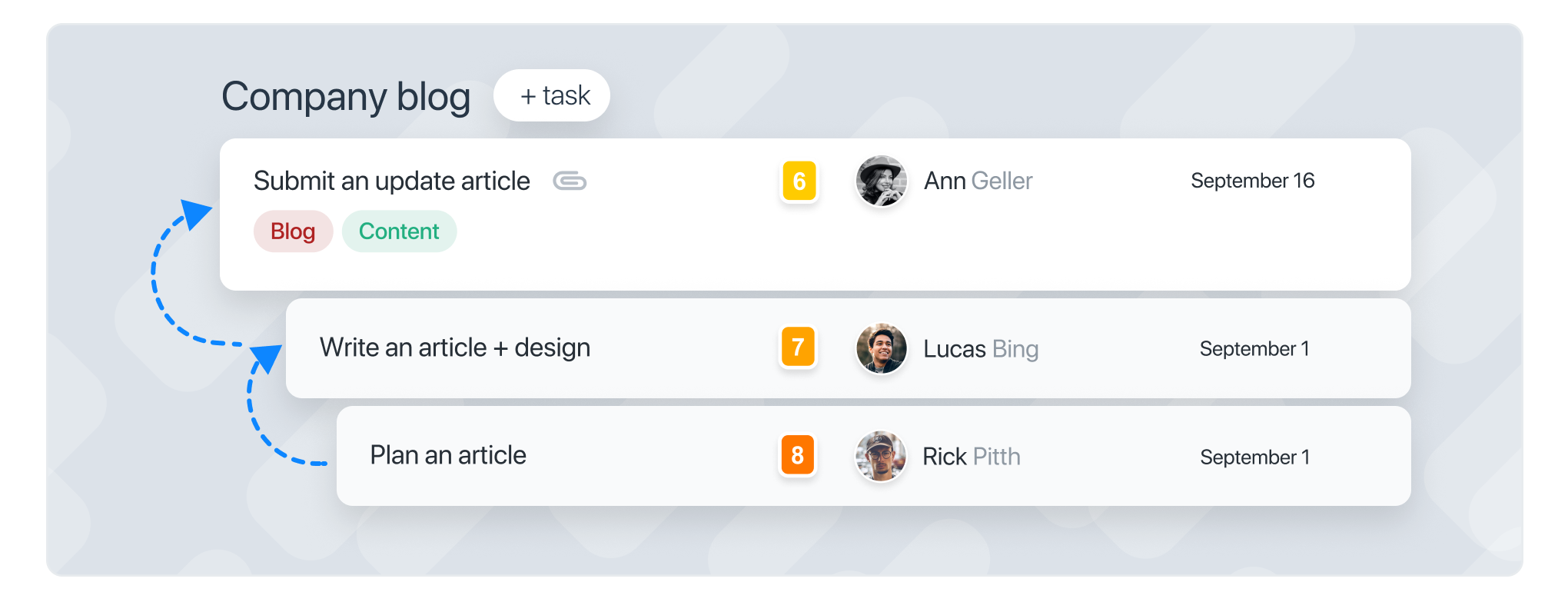Toggle the Content tag
The width and height of the screenshot is (1568, 612).
pos(399,231)
